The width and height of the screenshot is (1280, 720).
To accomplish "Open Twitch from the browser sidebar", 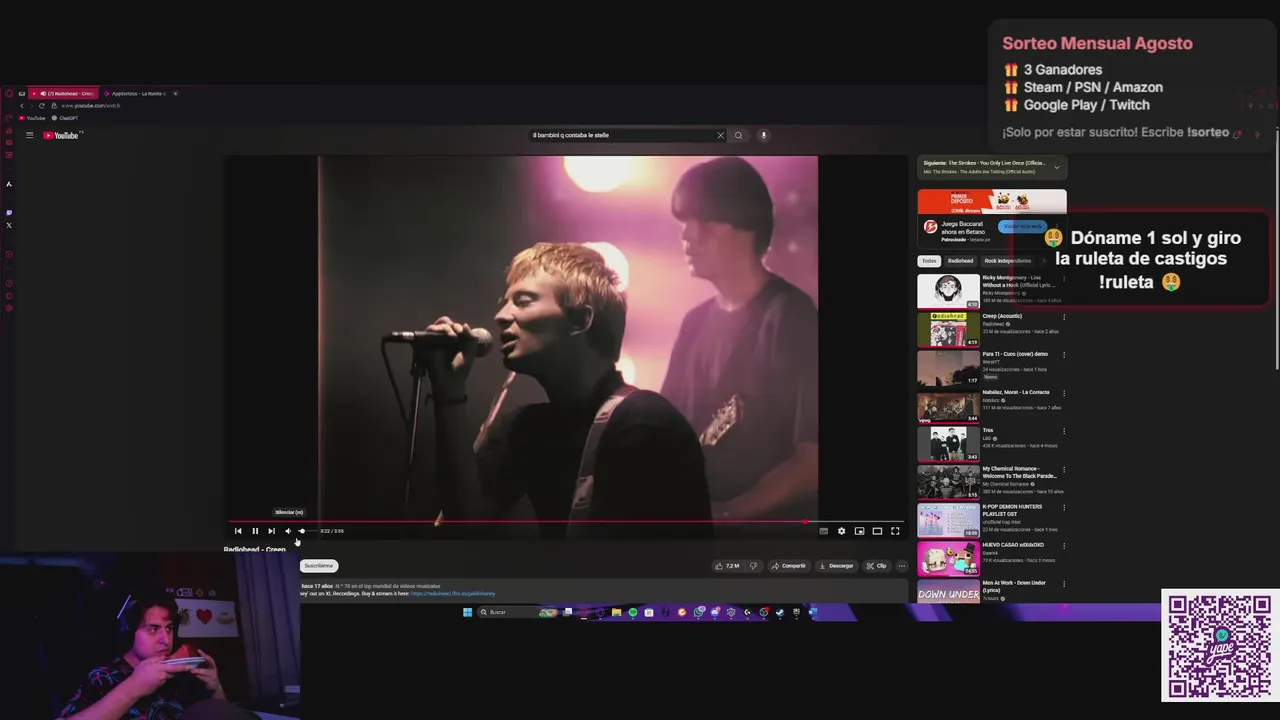I will 9,212.
